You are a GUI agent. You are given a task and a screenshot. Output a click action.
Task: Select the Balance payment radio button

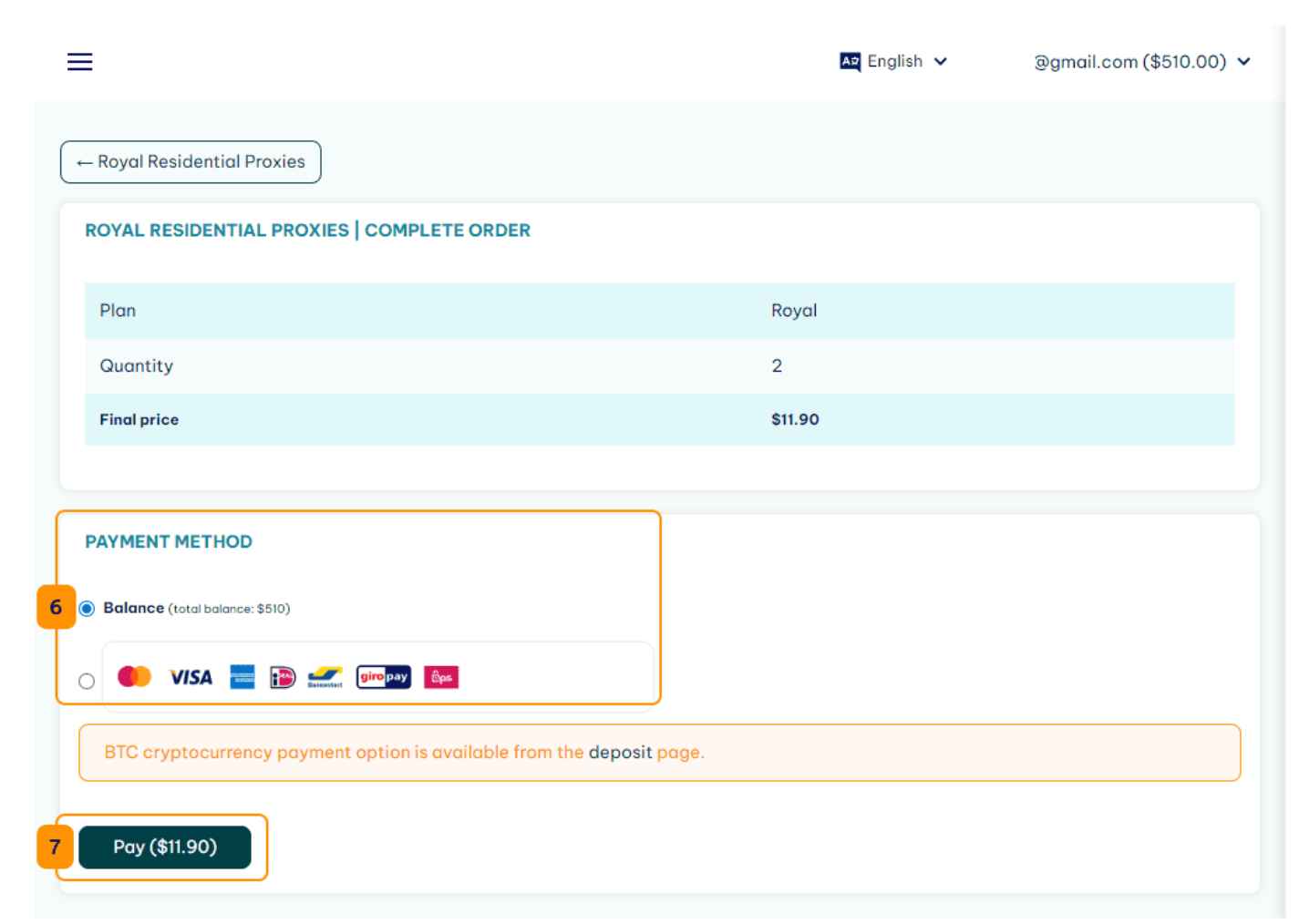[x=87, y=609]
